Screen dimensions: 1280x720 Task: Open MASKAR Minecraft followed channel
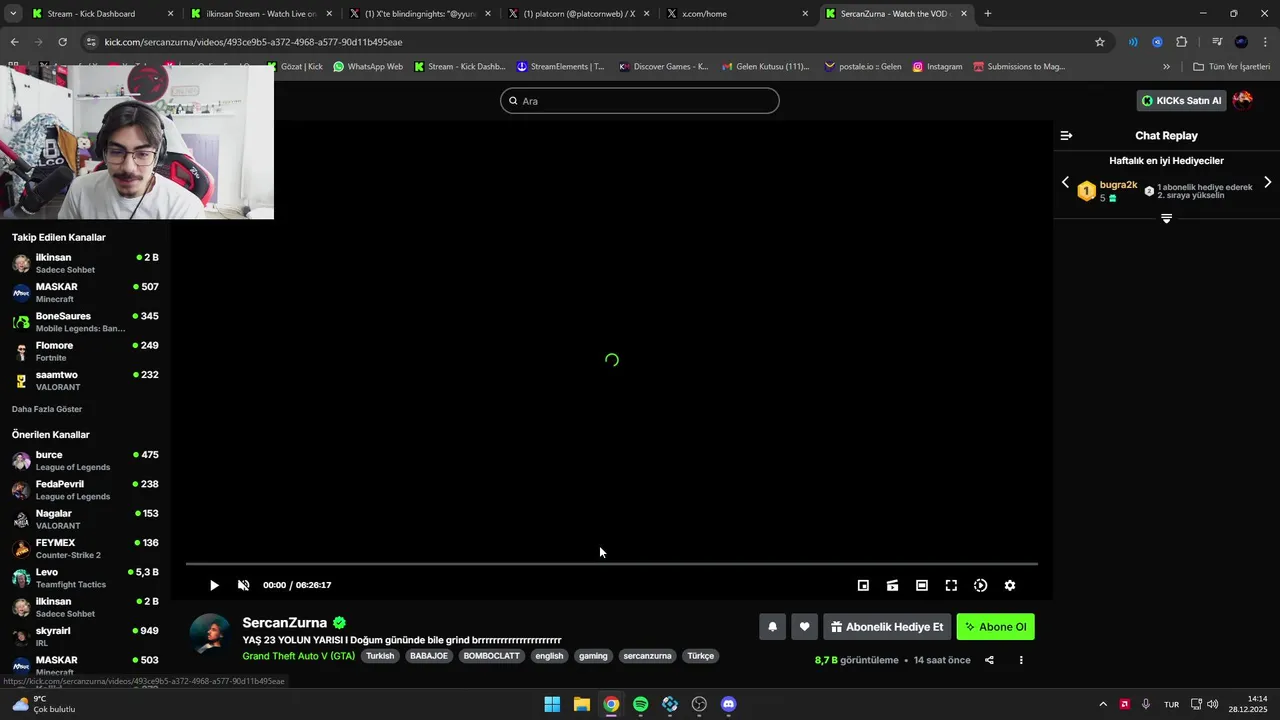coord(85,292)
